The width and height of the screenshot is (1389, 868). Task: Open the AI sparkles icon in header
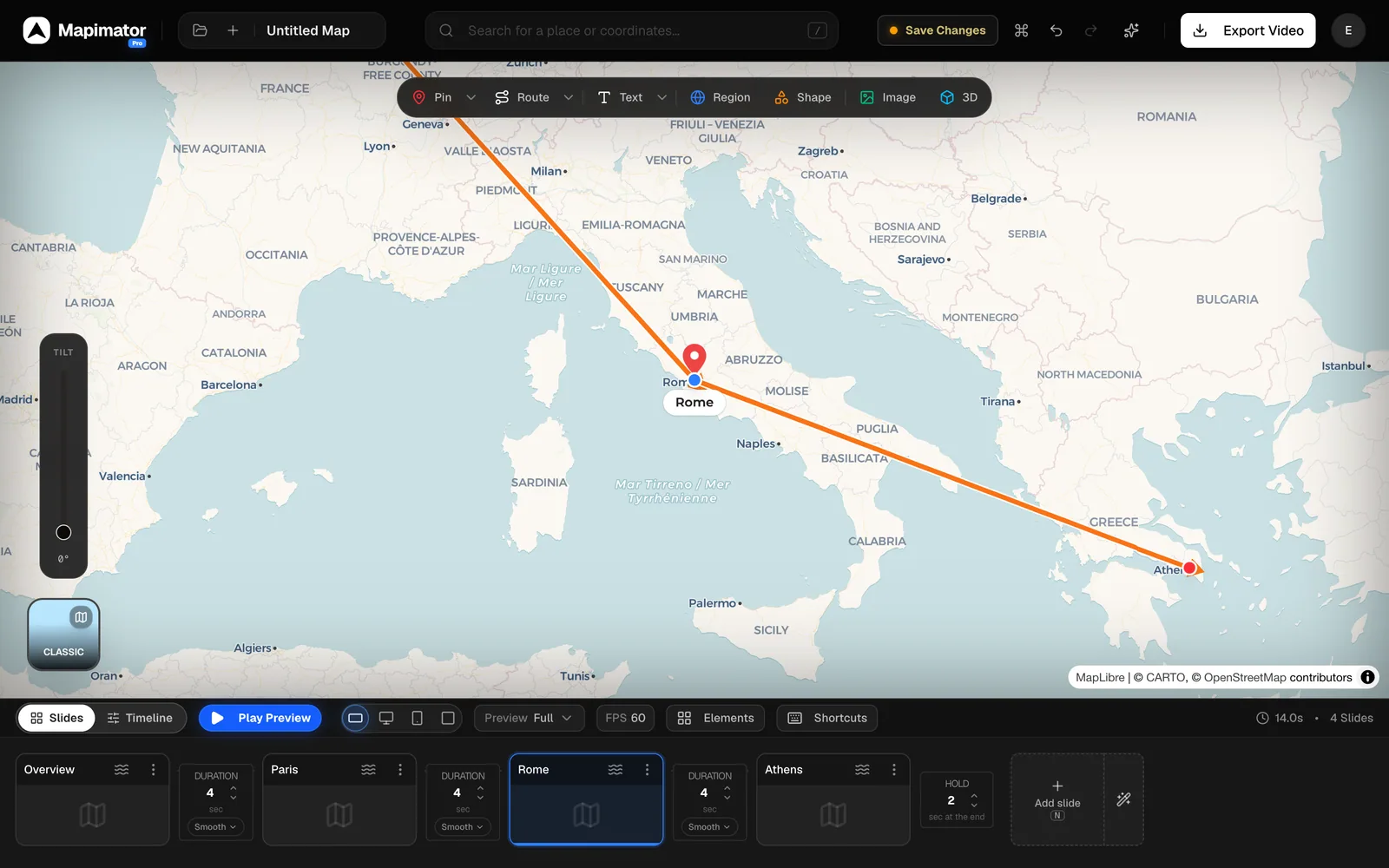point(1131,30)
